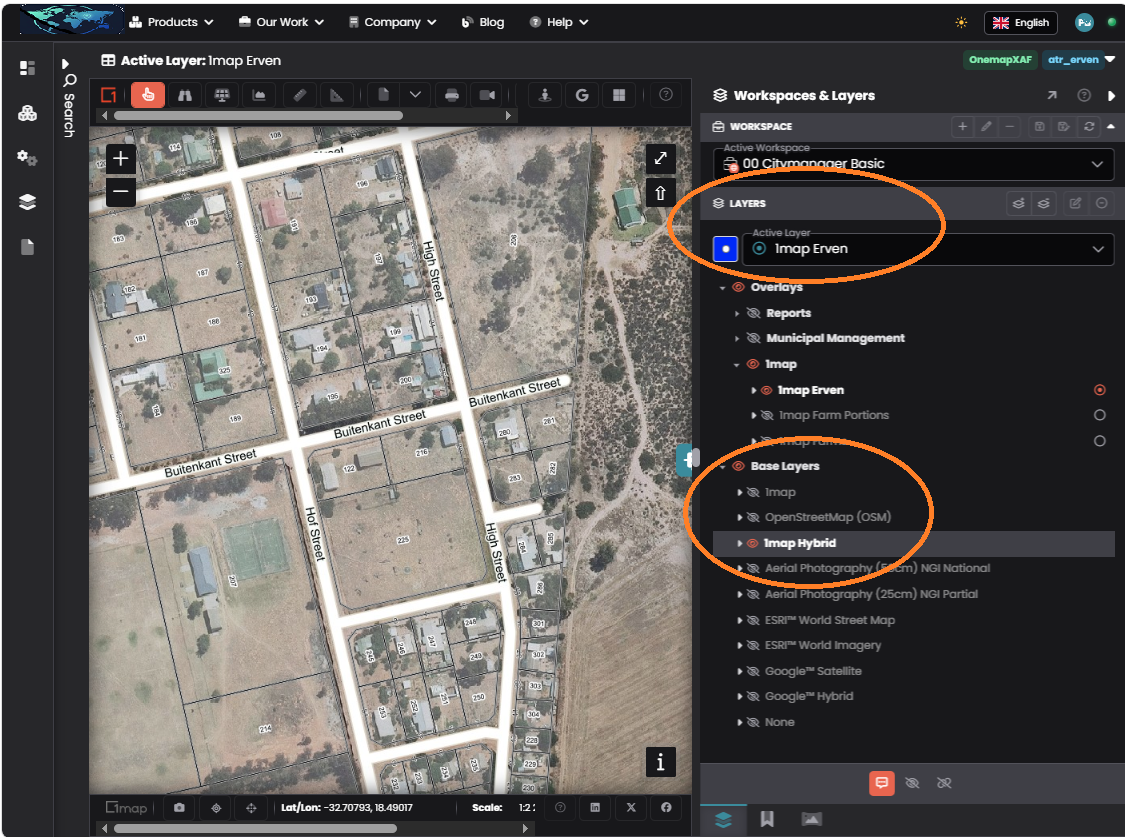Select the 1map Erven active layer radio
The width and height of the screenshot is (1125, 837).
[x=1099, y=390]
